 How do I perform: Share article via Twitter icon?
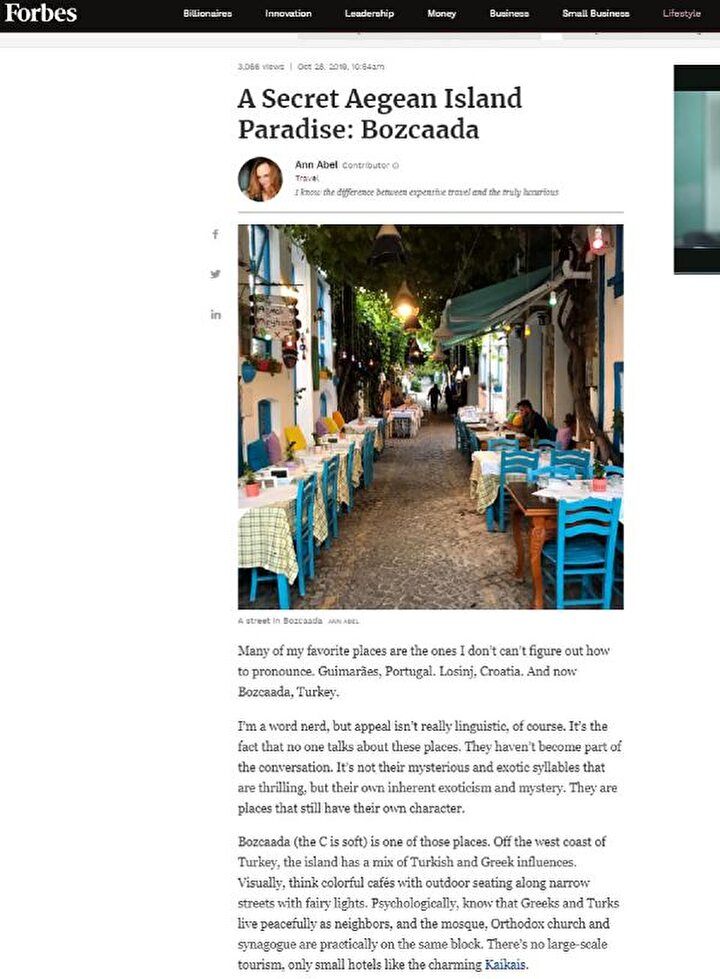215,273
